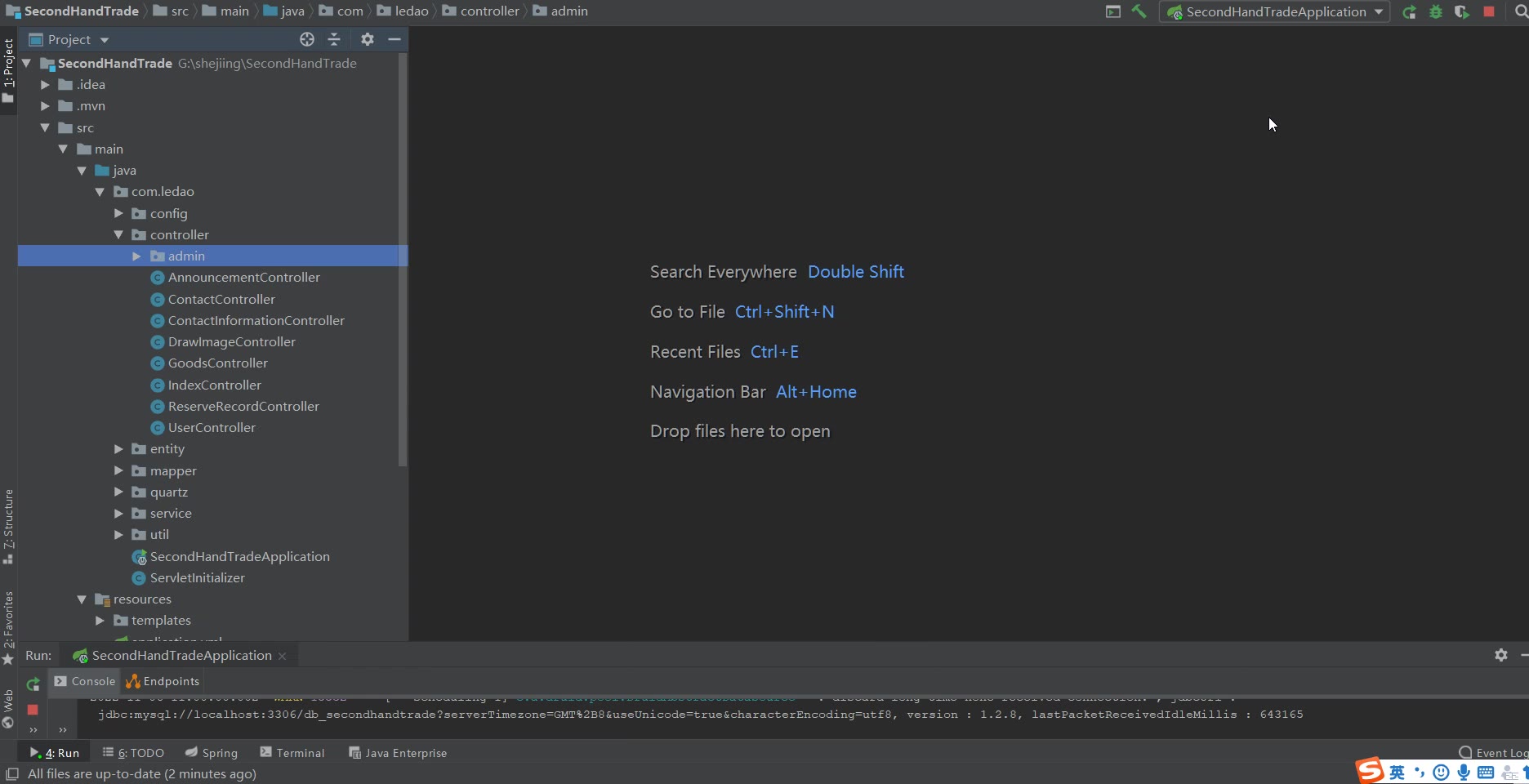1529x784 pixels.
Task: Open the Run panel gear settings
Action: pos(1500,655)
